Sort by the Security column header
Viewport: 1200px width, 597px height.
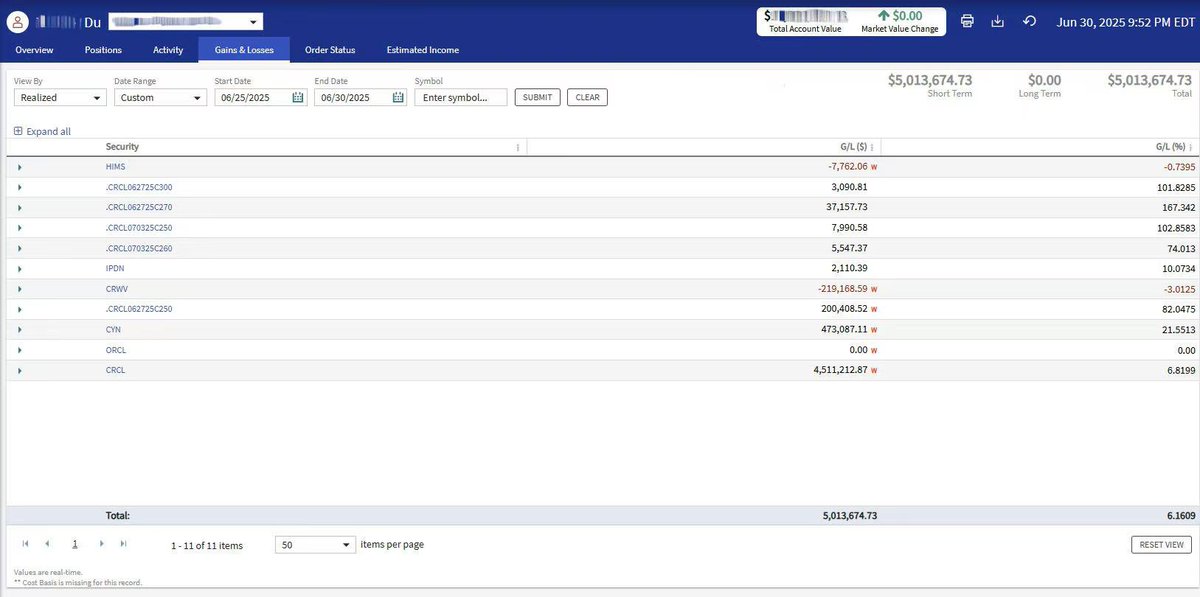coord(122,147)
